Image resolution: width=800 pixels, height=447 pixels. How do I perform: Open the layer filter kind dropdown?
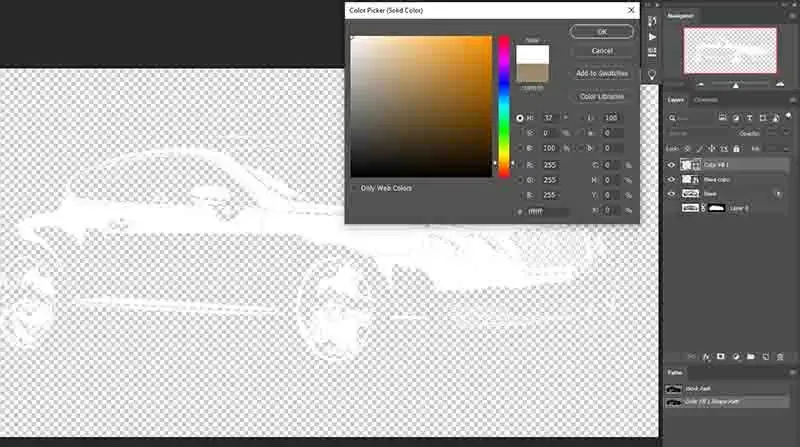pyautogui.click(x=689, y=118)
